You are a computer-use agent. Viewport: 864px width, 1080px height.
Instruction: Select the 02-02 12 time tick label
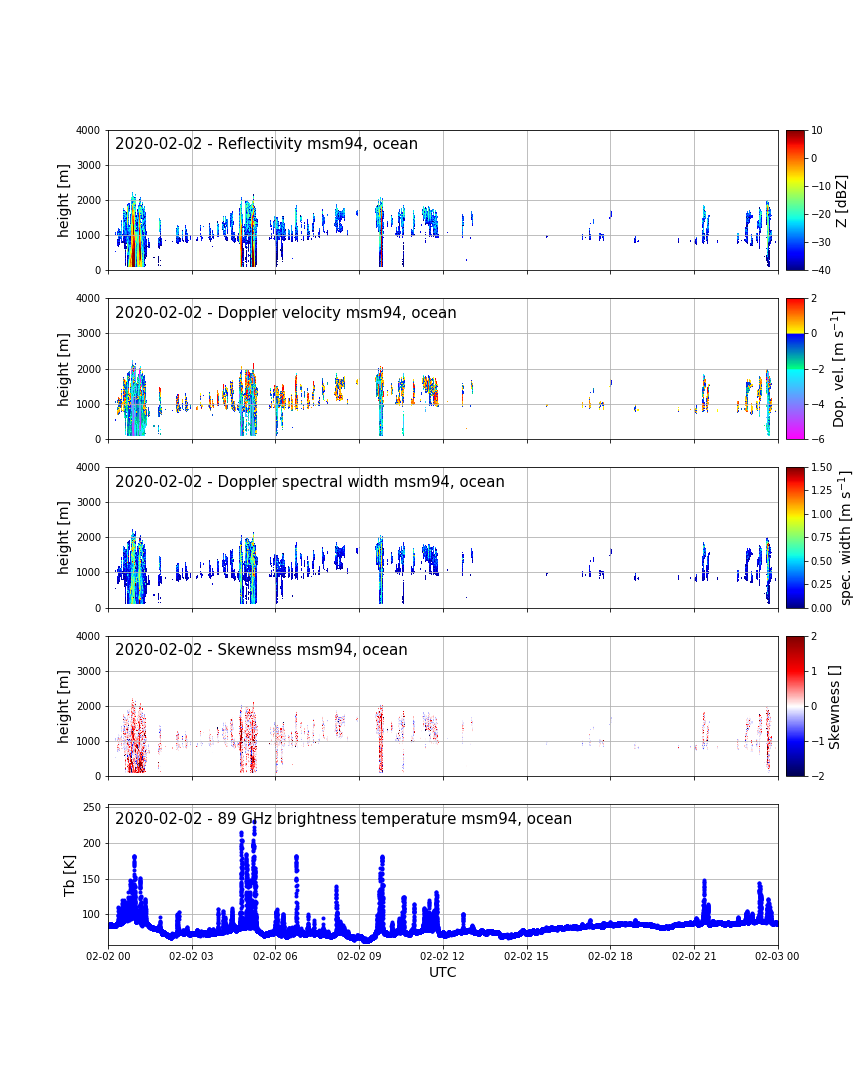pyautogui.click(x=443, y=956)
